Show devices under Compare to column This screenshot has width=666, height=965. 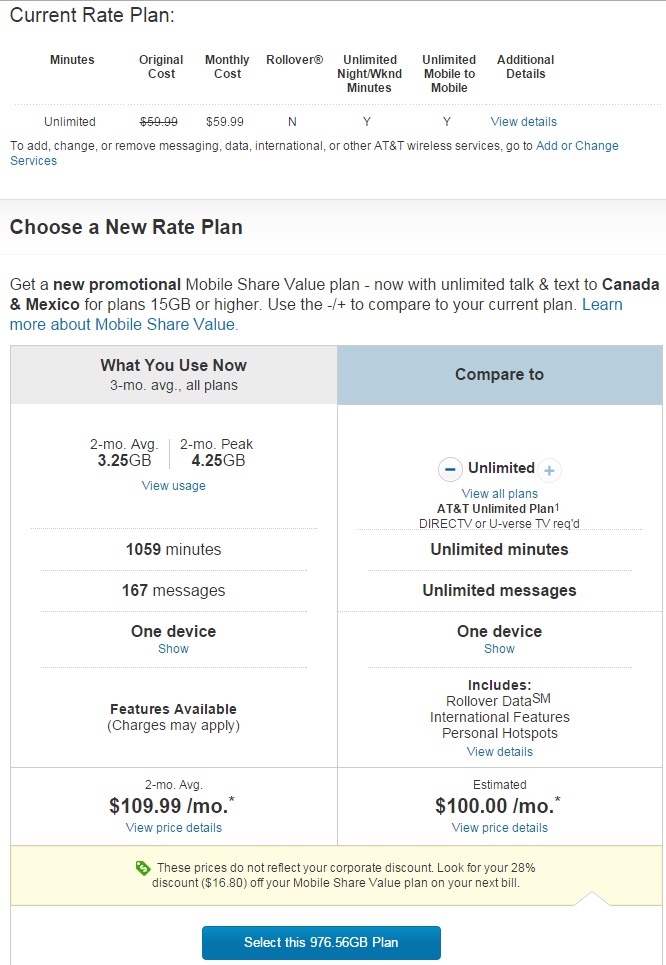[499, 649]
